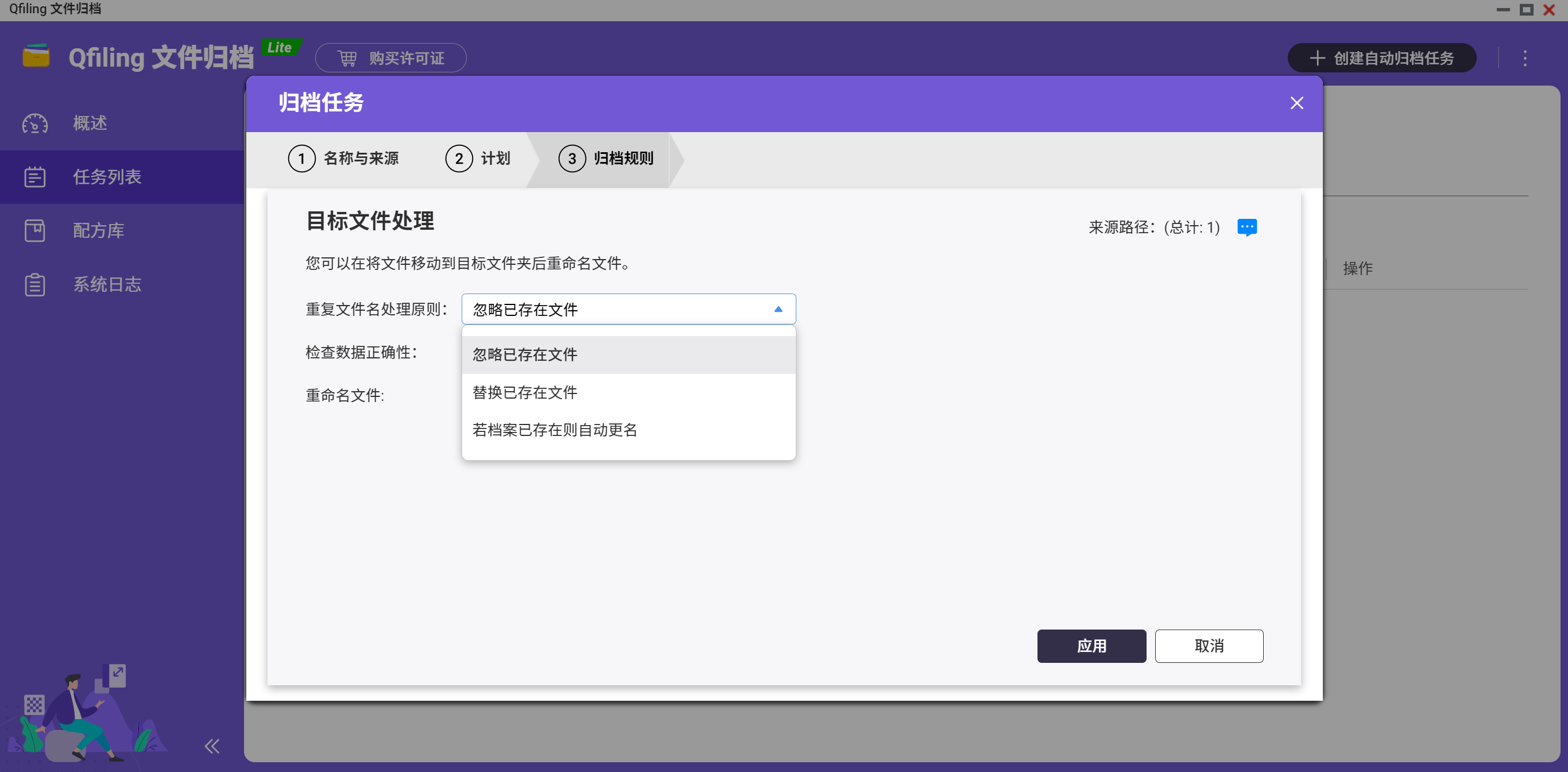This screenshot has height=772, width=1568.
Task: Click the system log clipboard icon
Action: pyautogui.click(x=34, y=284)
